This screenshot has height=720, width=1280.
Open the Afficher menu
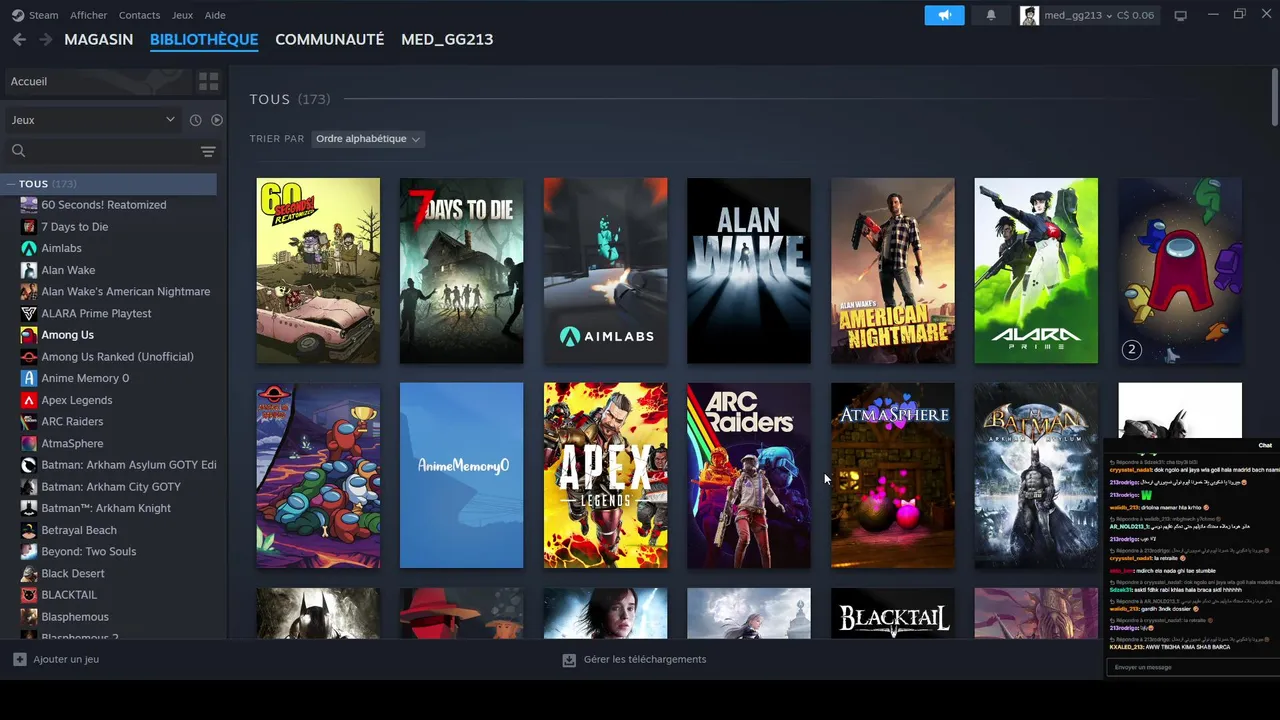[x=89, y=15]
